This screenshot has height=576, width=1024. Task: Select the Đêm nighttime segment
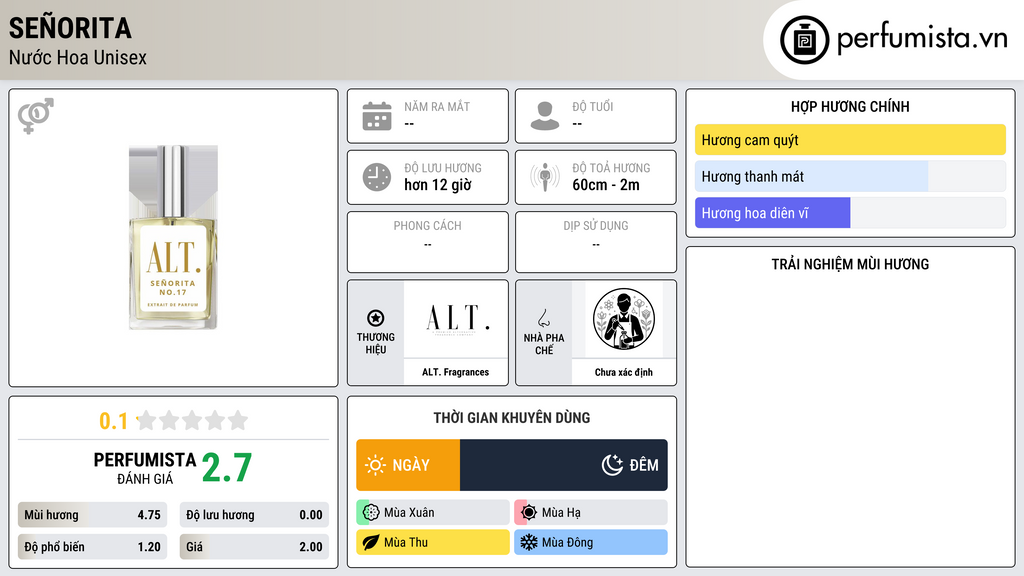point(564,465)
